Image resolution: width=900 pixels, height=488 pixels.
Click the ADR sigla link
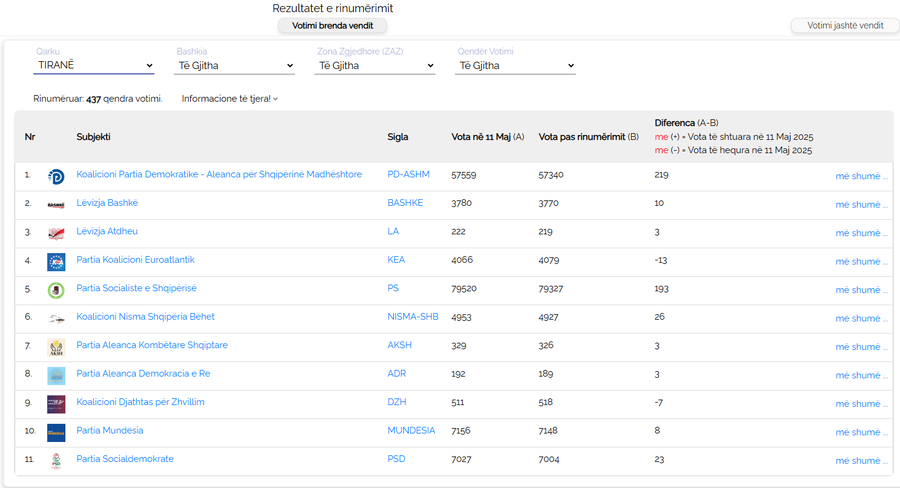(x=397, y=373)
